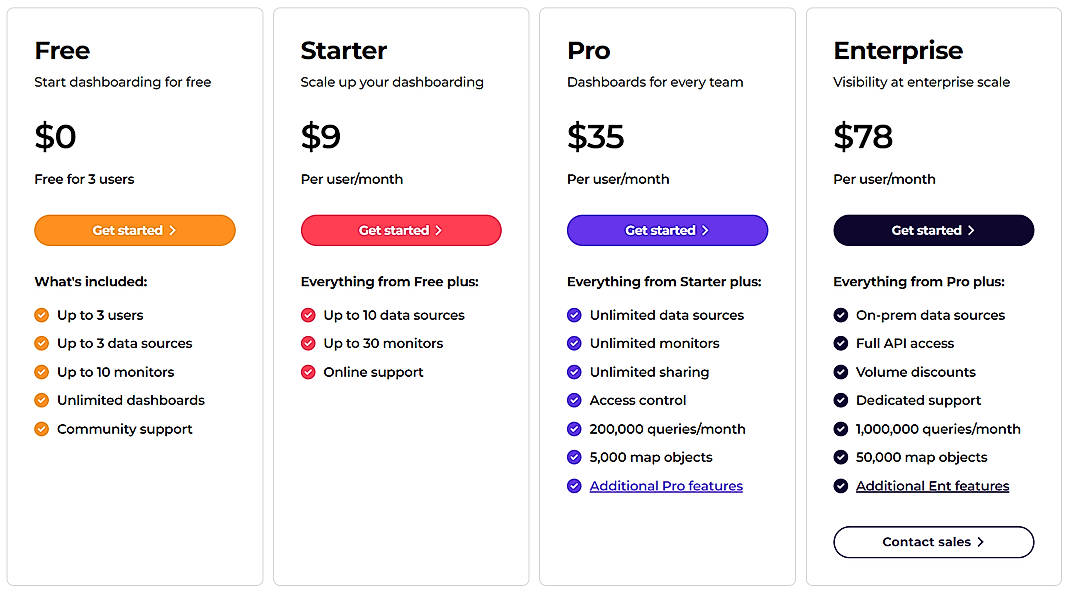1070x592 pixels.
Task: Select the checkmark beside Access control
Action: (574, 400)
